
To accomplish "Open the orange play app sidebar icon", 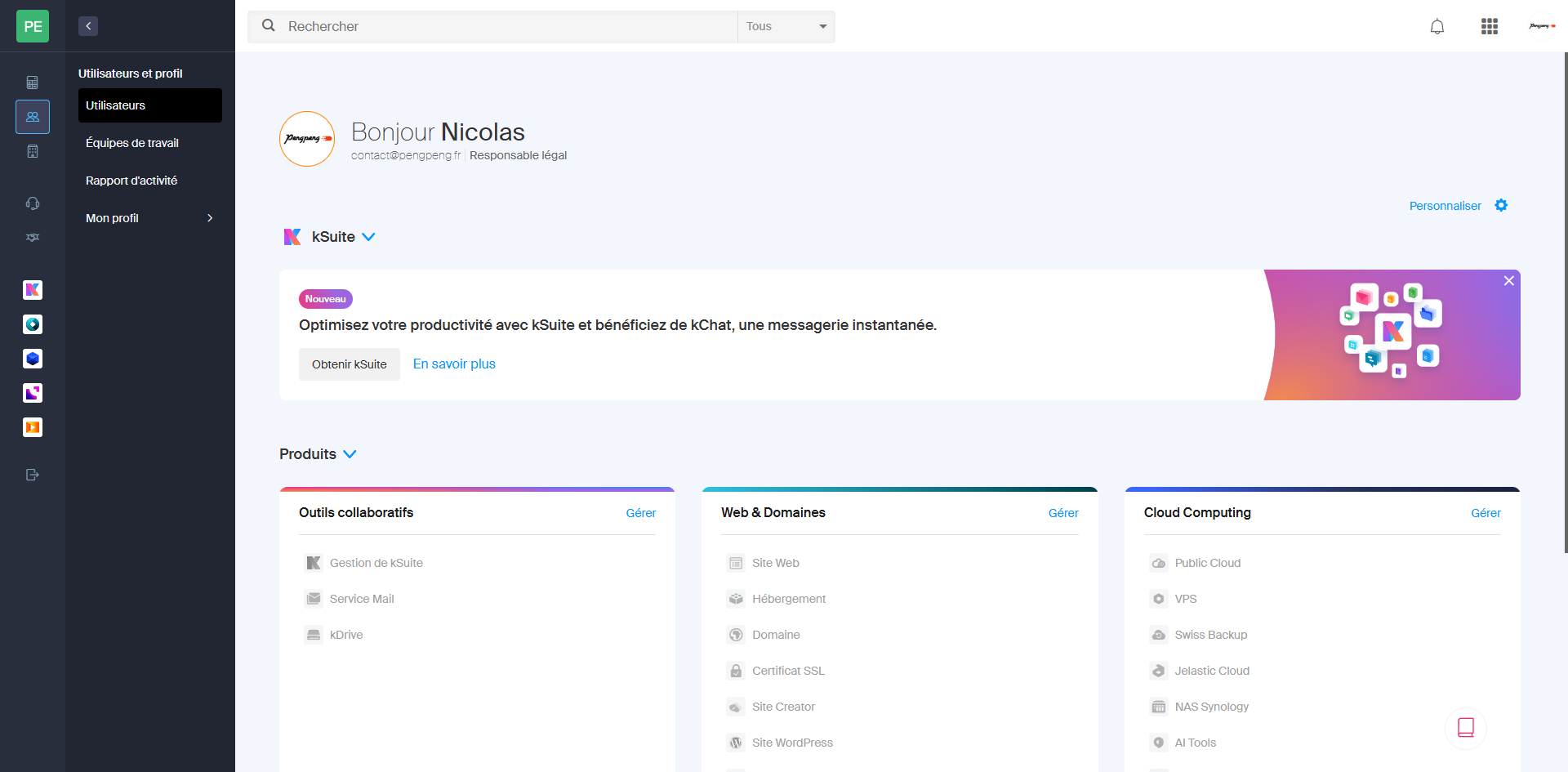I will pyautogui.click(x=33, y=427).
